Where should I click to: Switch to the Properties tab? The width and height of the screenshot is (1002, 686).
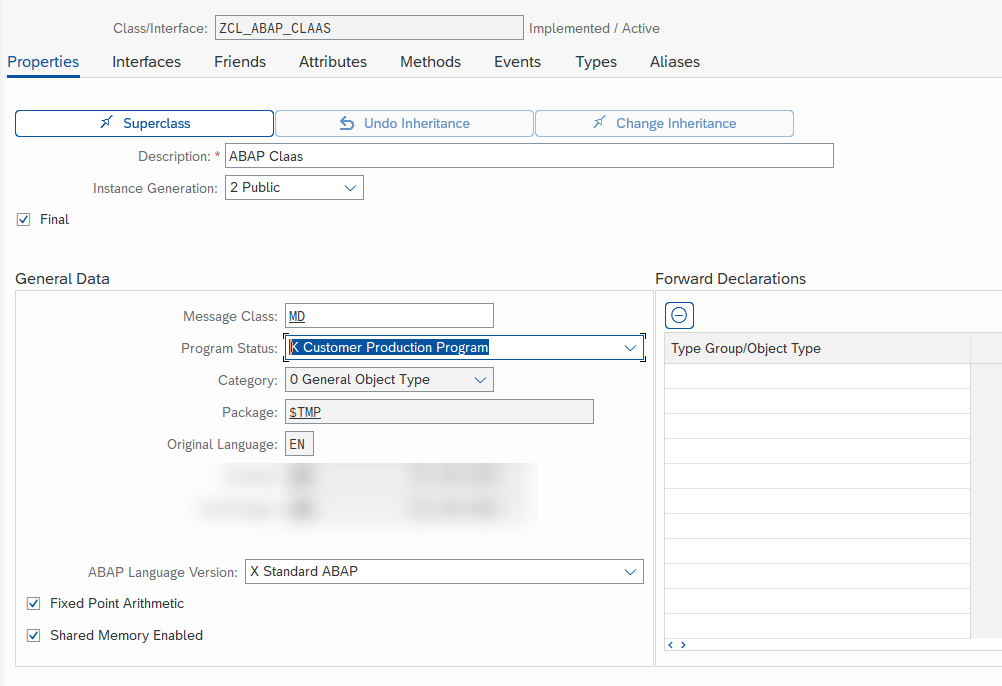point(43,62)
